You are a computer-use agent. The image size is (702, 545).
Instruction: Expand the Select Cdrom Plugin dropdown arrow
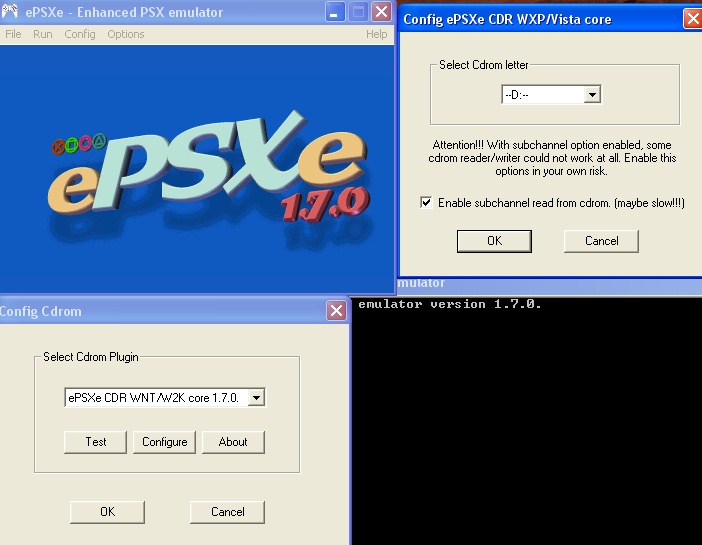point(257,398)
